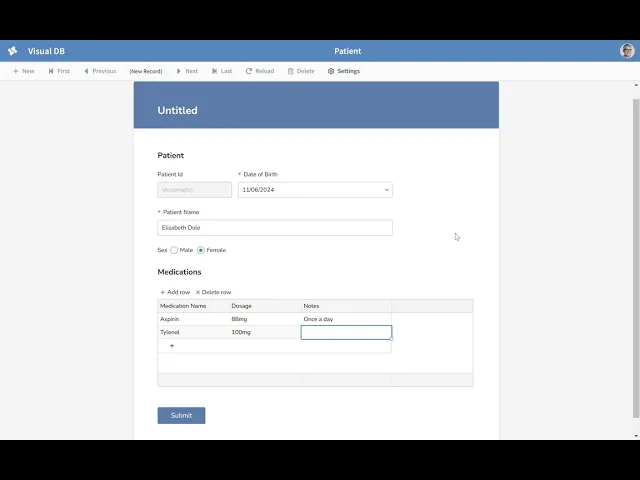Click the Date of Birth field value
This screenshot has height=480, width=640.
click(x=258, y=190)
